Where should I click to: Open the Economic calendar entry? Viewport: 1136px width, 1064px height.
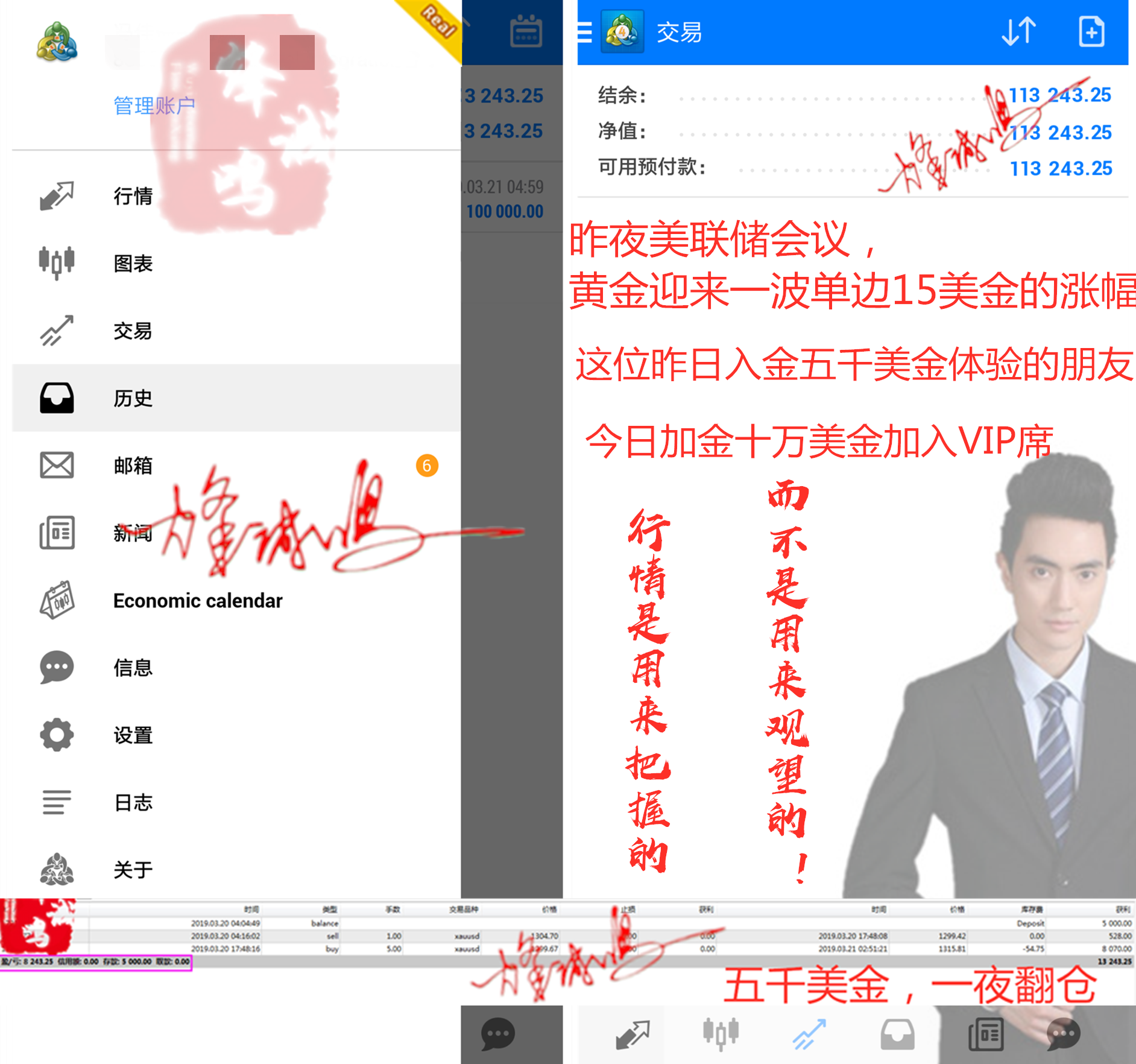pyautogui.click(x=197, y=600)
